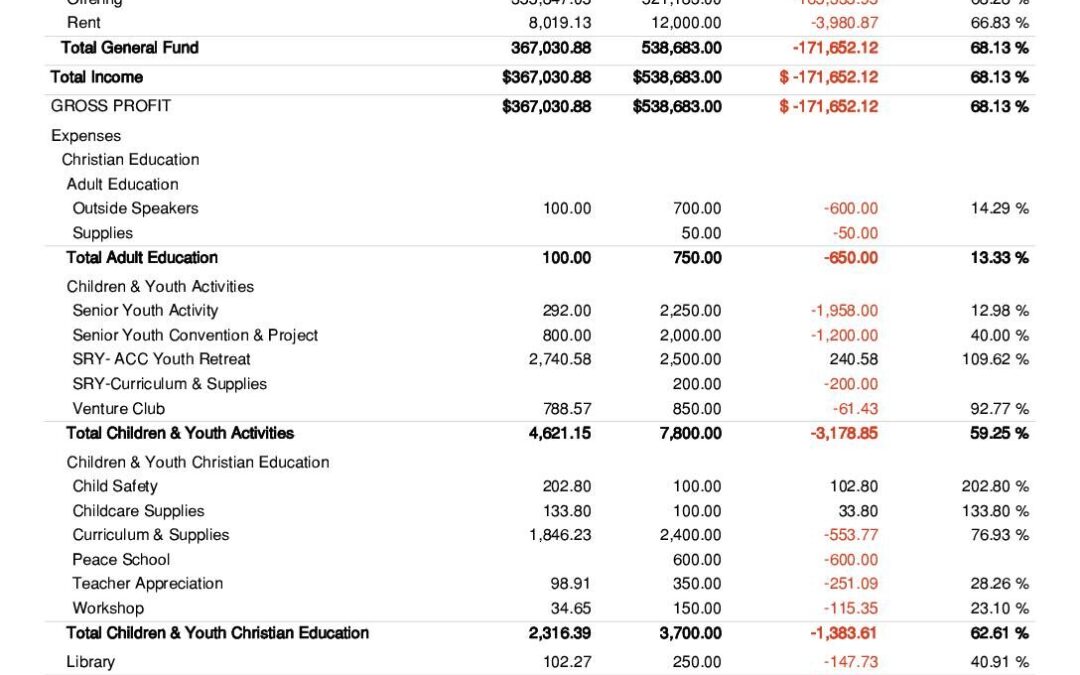This screenshot has height=675, width=1080.
Task: Open Library actual amount 102.27
Action: (567, 662)
